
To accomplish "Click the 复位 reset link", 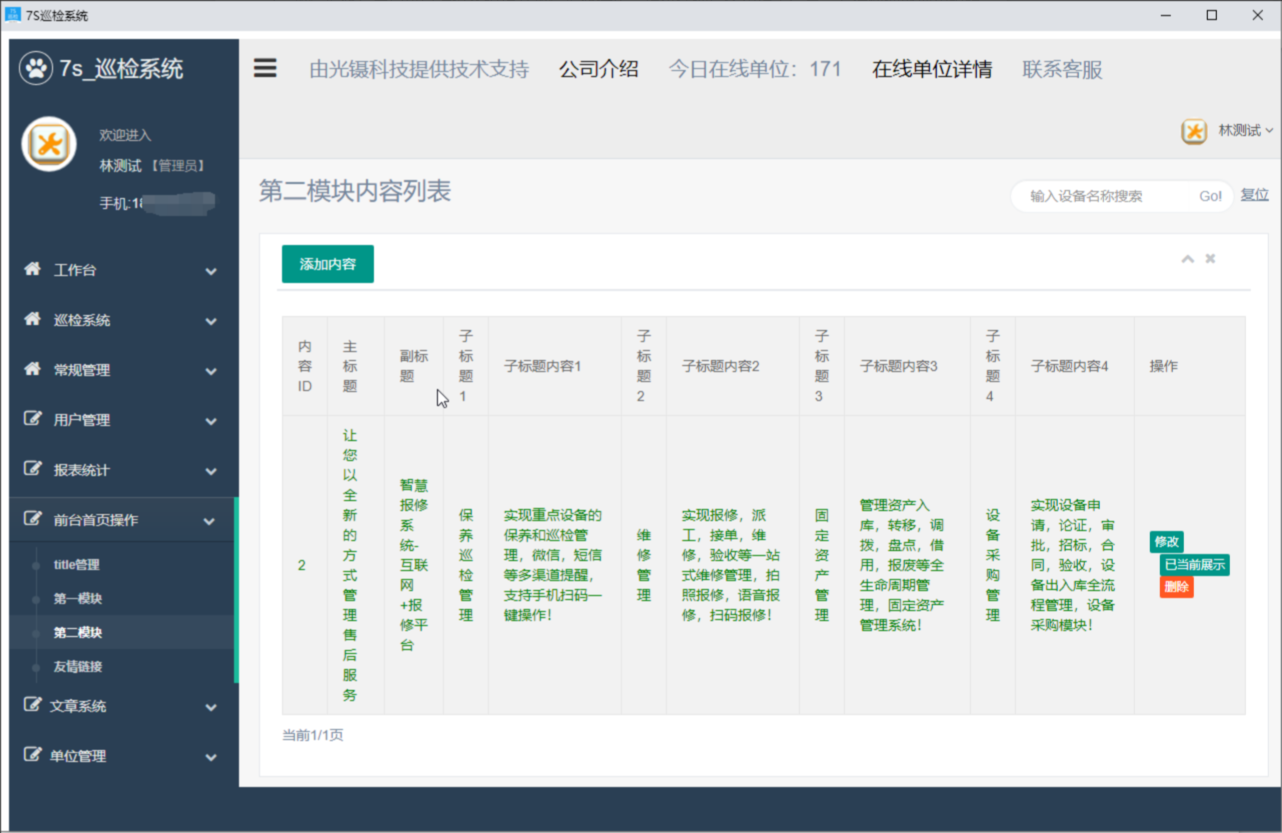I will pyautogui.click(x=1254, y=193).
